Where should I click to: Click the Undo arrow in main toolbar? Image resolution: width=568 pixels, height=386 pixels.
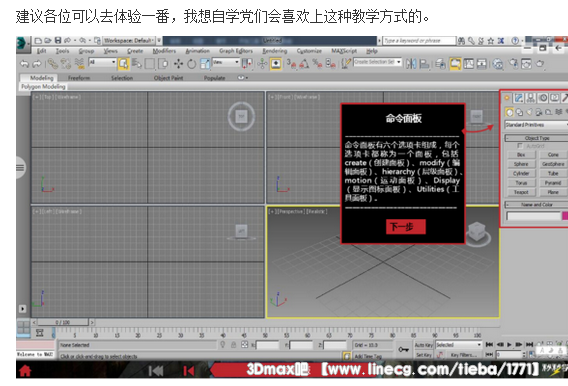[24, 64]
